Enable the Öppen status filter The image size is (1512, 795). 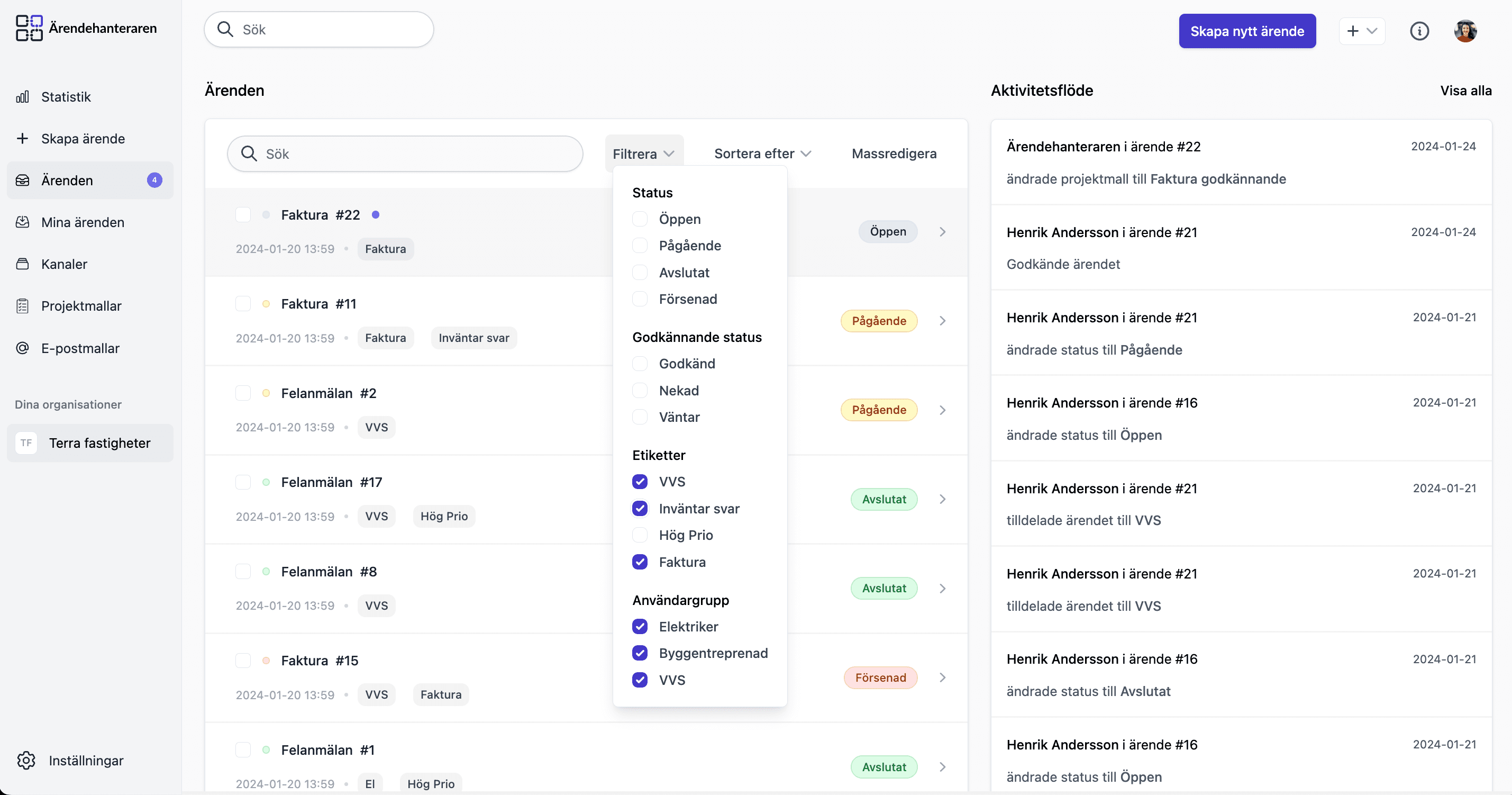click(640, 219)
